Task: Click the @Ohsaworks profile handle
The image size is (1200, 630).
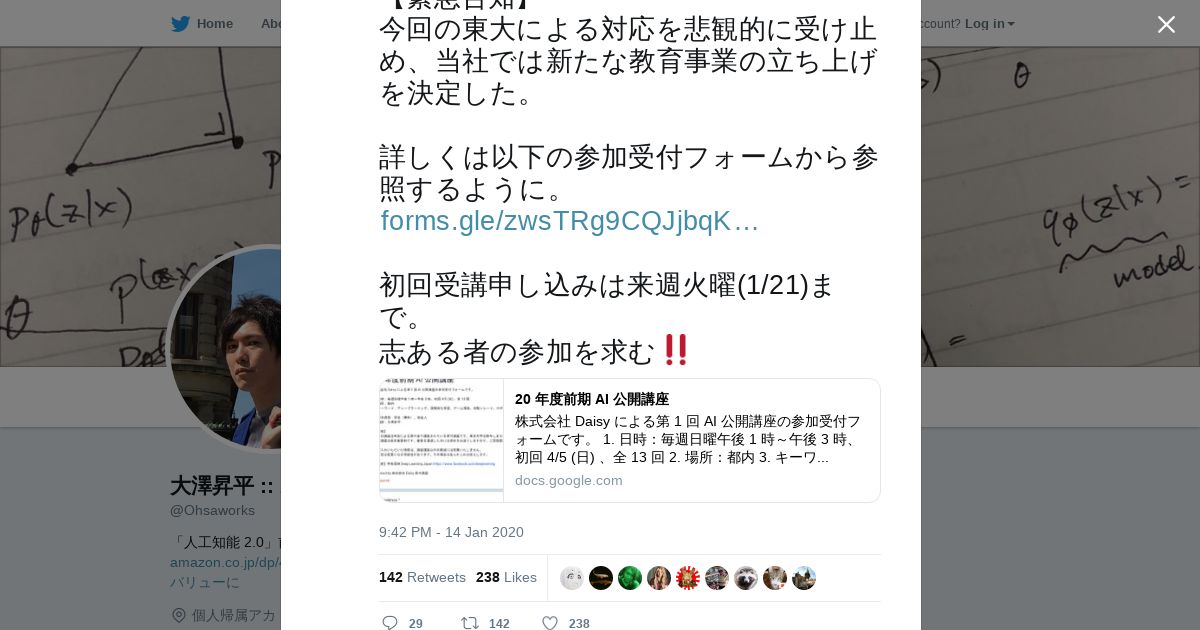Action: pos(212,510)
